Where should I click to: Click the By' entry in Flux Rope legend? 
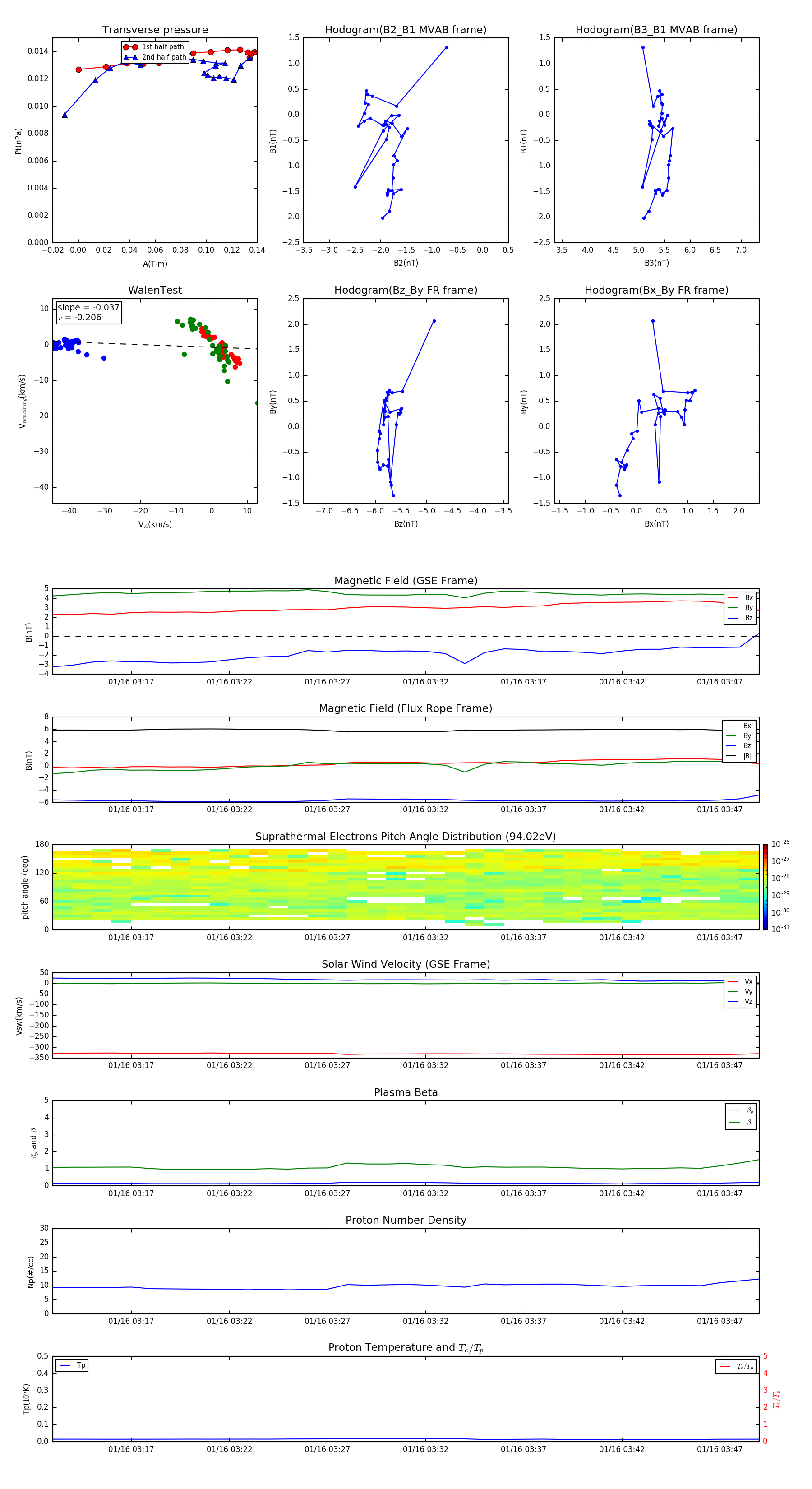coord(740,736)
